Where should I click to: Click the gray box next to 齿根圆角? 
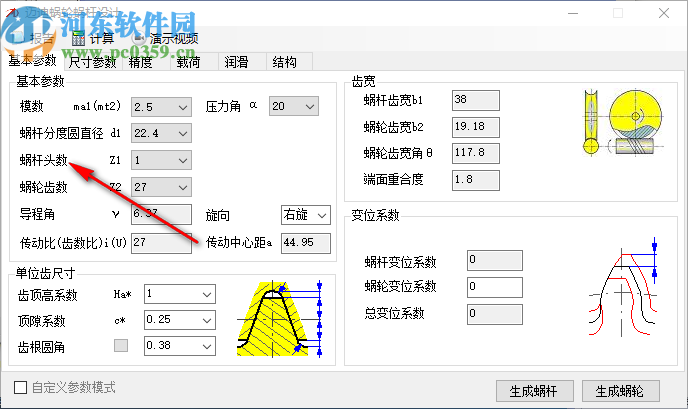(121, 345)
